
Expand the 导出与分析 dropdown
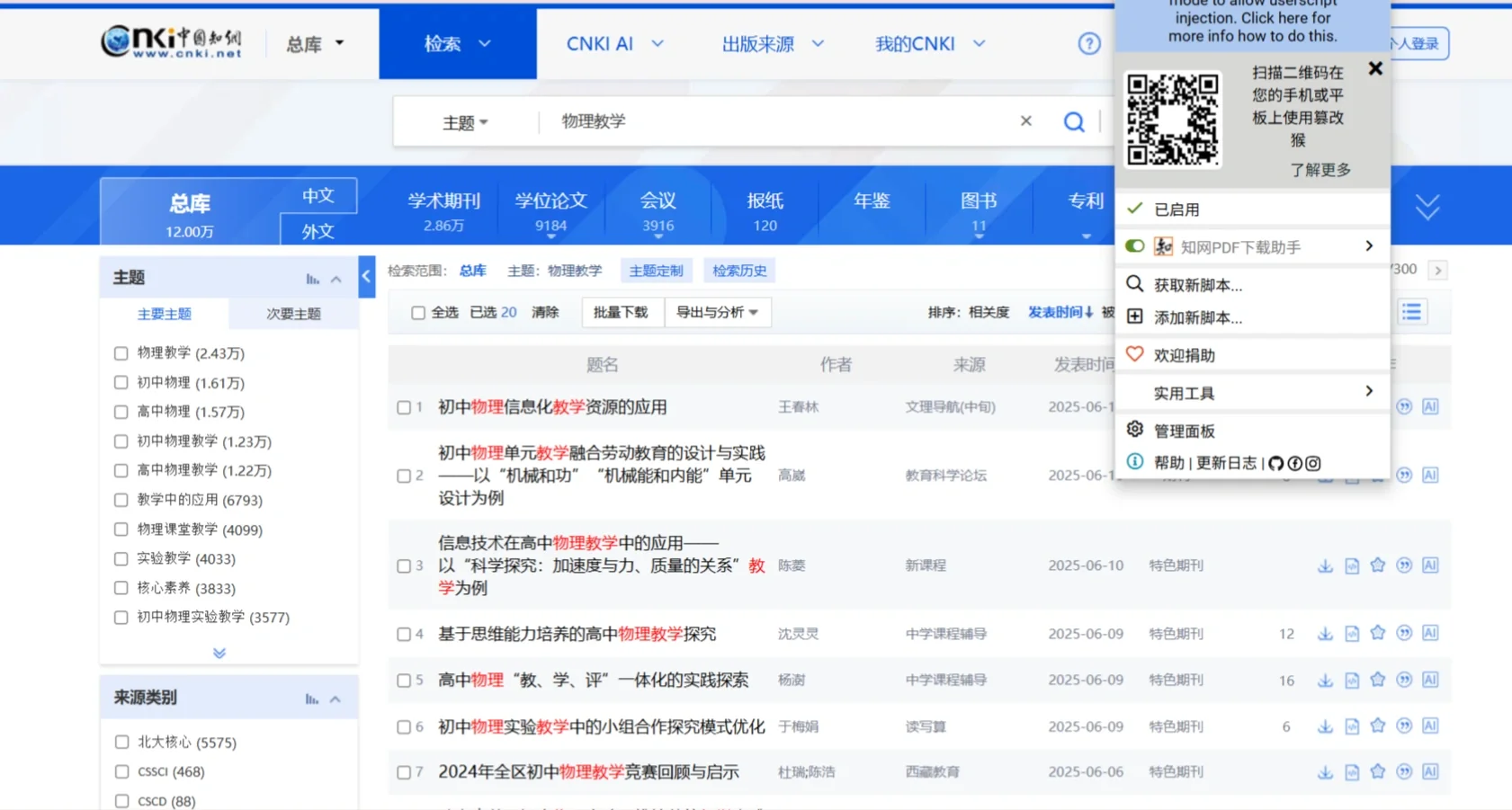point(717,312)
